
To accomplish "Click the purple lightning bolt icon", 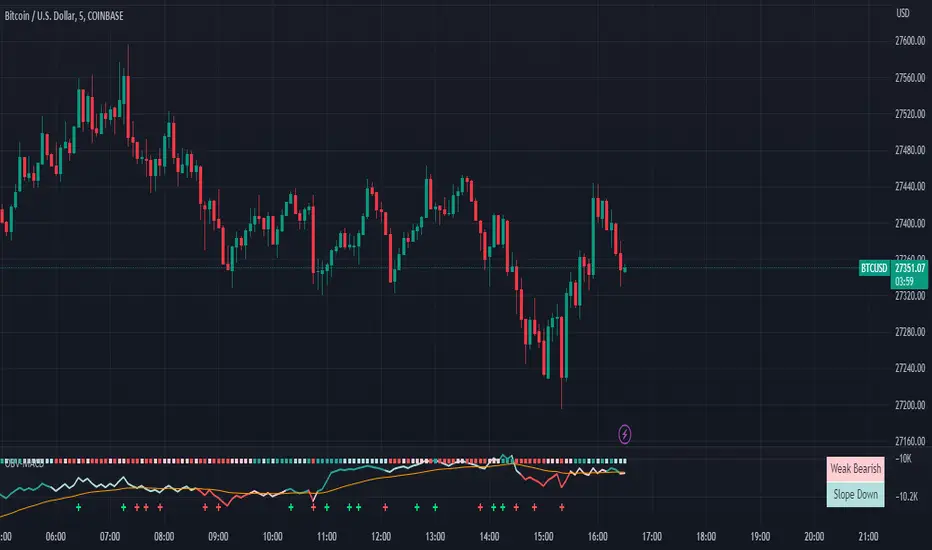I will tap(624, 434).
